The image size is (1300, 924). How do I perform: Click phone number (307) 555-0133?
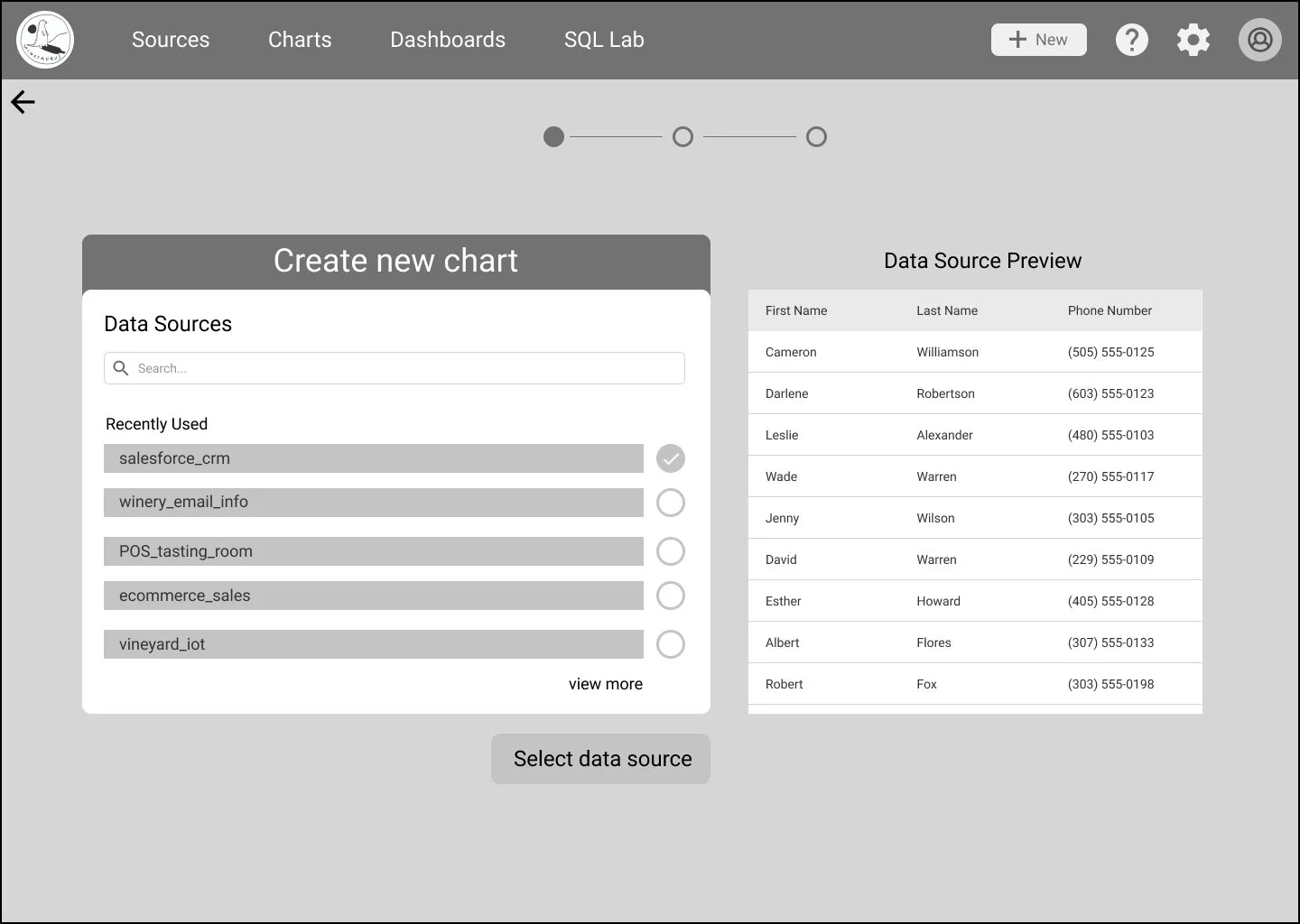pos(1110,642)
